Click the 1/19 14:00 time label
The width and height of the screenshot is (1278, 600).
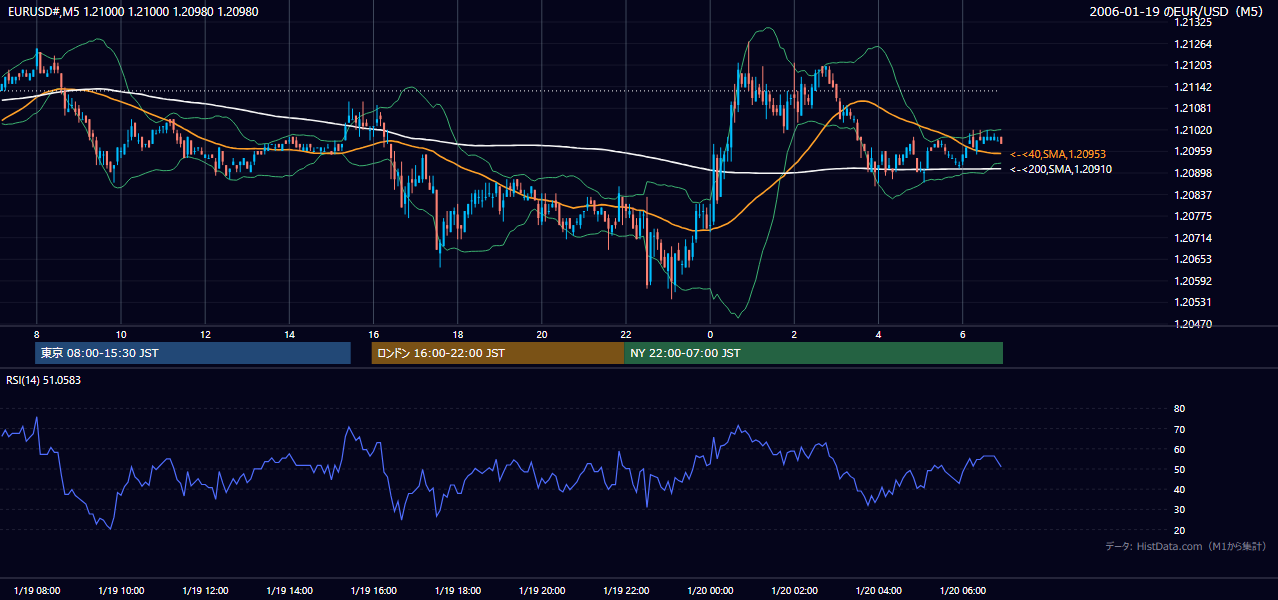click(x=289, y=591)
